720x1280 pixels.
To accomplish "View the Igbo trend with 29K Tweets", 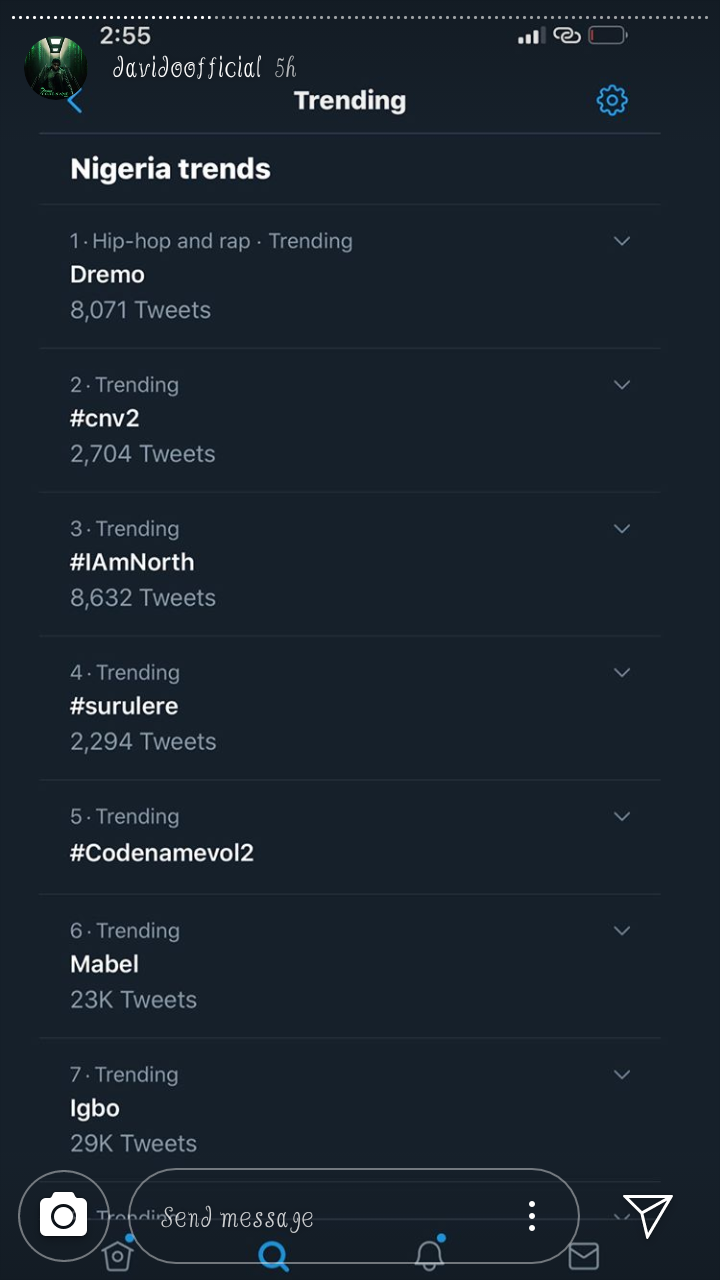I will pyautogui.click(x=95, y=1108).
